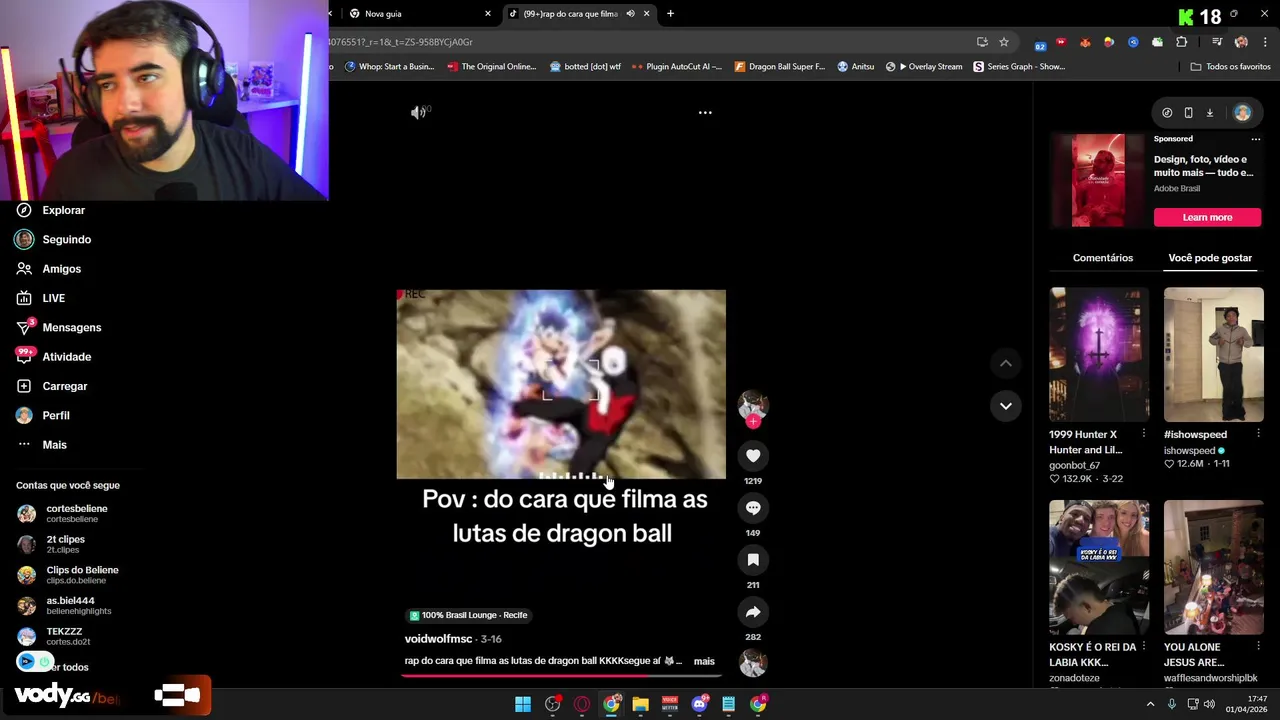Click the download desktop app icon
This screenshot has width=1280, height=720.
1209,113
